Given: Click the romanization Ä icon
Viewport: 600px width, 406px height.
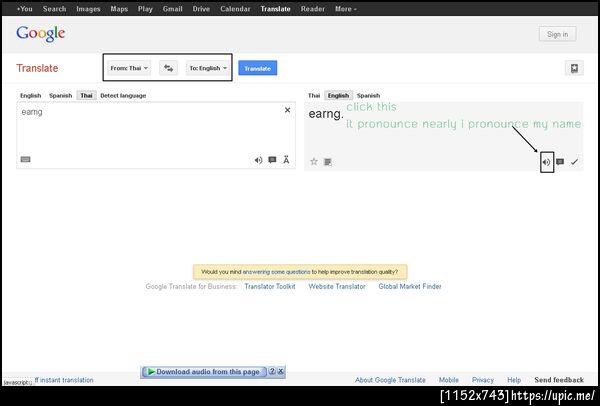Looking at the screenshot, I should coord(286,160).
